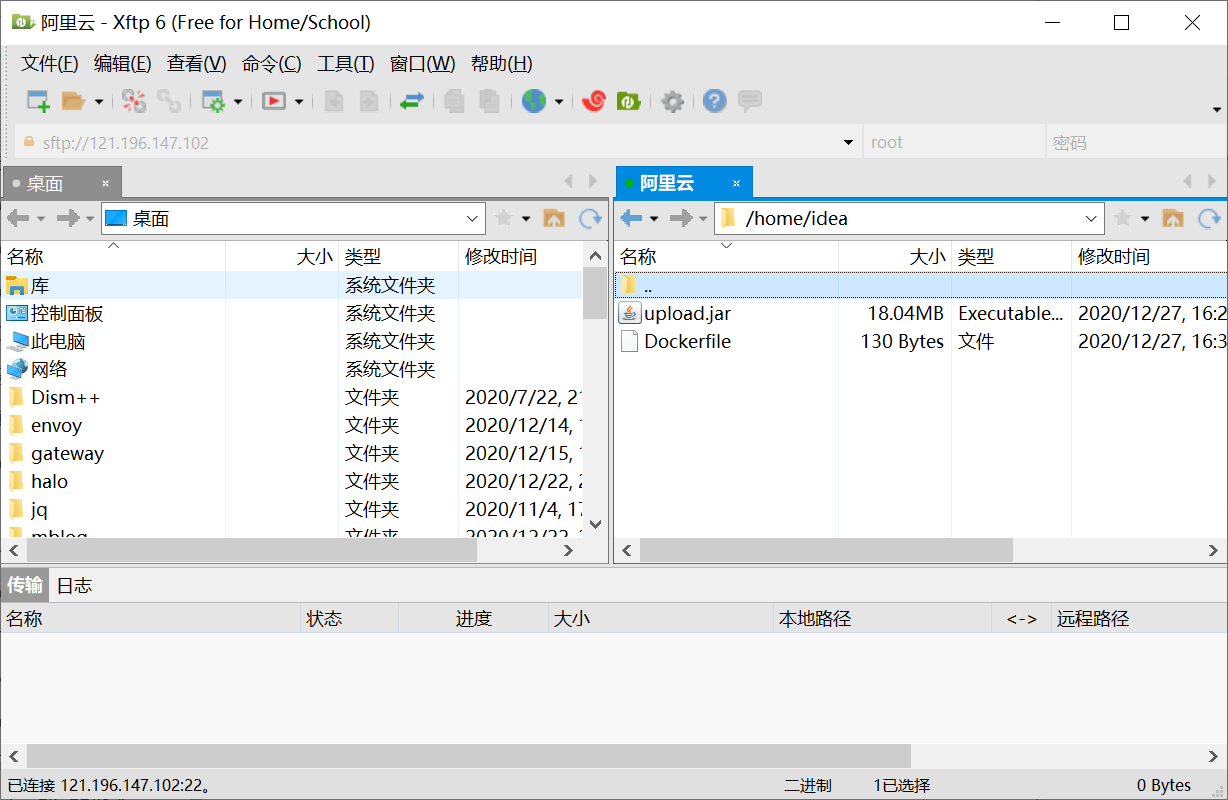Open Options via the gear icon
The width and height of the screenshot is (1228, 800).
pyautogui.click(x=673, y=101)
